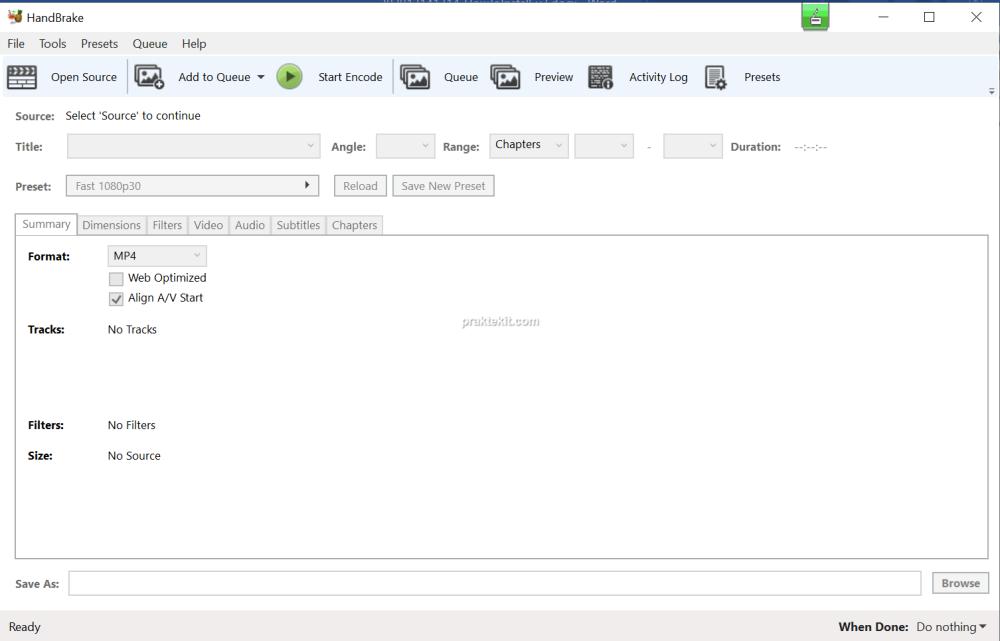Click the Preview images icon
1000x641 pixels.
506,77
